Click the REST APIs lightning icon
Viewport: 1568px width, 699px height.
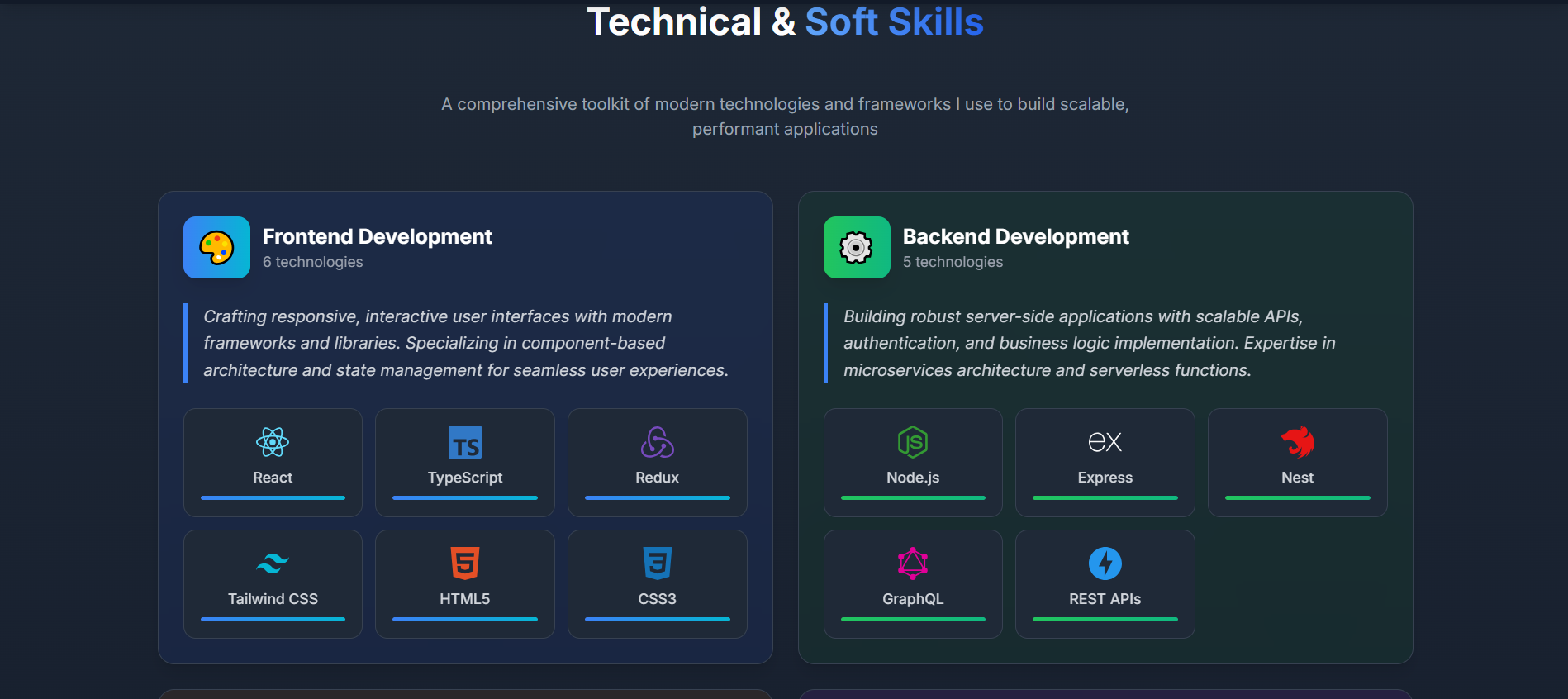[x=1105, y=563]
